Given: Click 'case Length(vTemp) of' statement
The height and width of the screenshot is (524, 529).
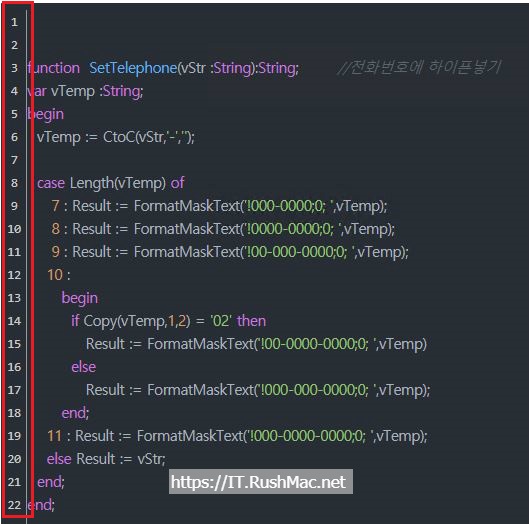Looking at the screenshot, I should (111, 183).
